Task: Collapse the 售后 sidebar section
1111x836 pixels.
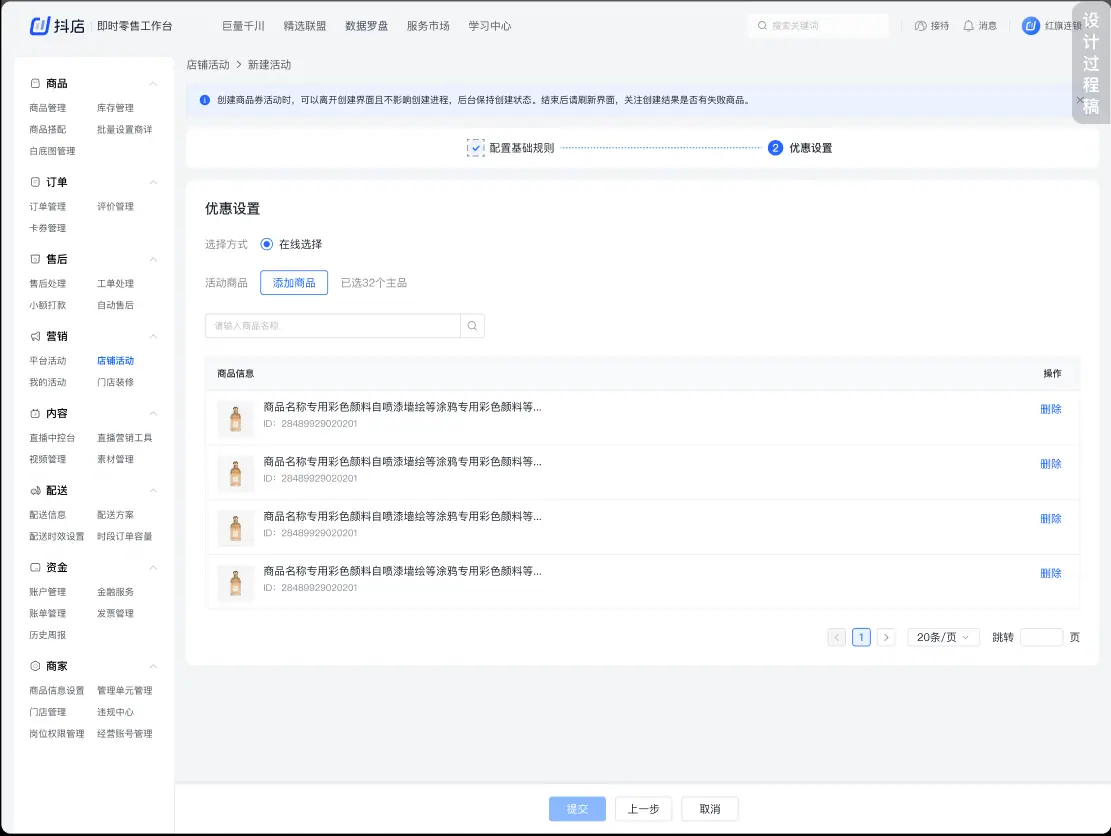Action: (153, 260)
